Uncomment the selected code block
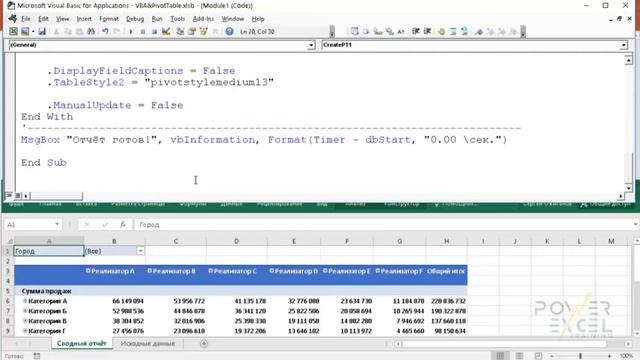Image resolution: width=640 pixels, height=360 pixels. point(464,31)
